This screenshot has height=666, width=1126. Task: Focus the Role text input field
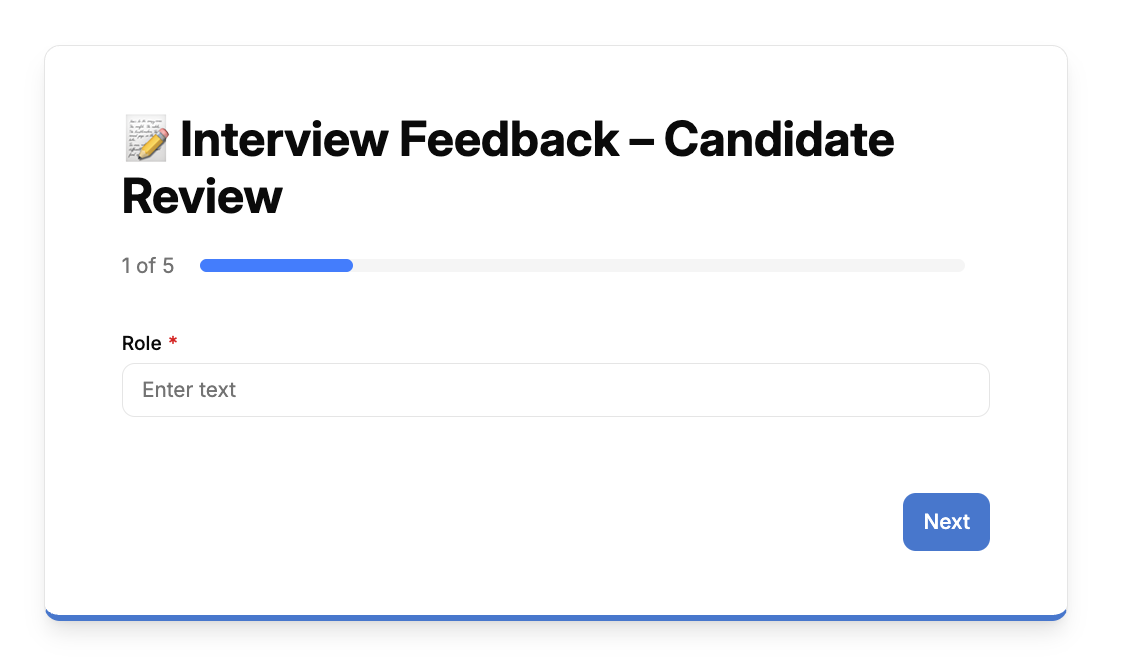(556, 390)
